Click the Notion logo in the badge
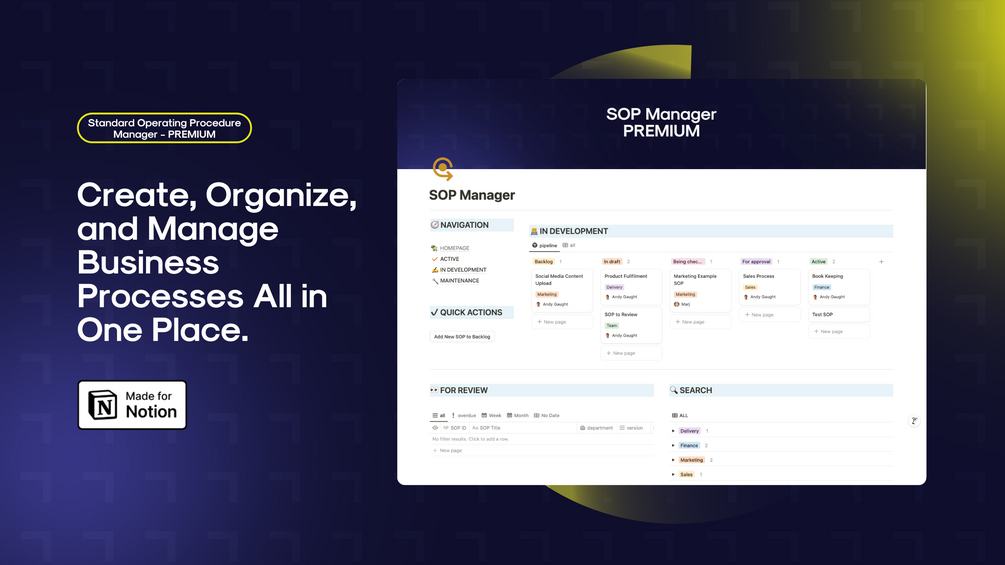Screen dimensions: 1005x565 103,405
